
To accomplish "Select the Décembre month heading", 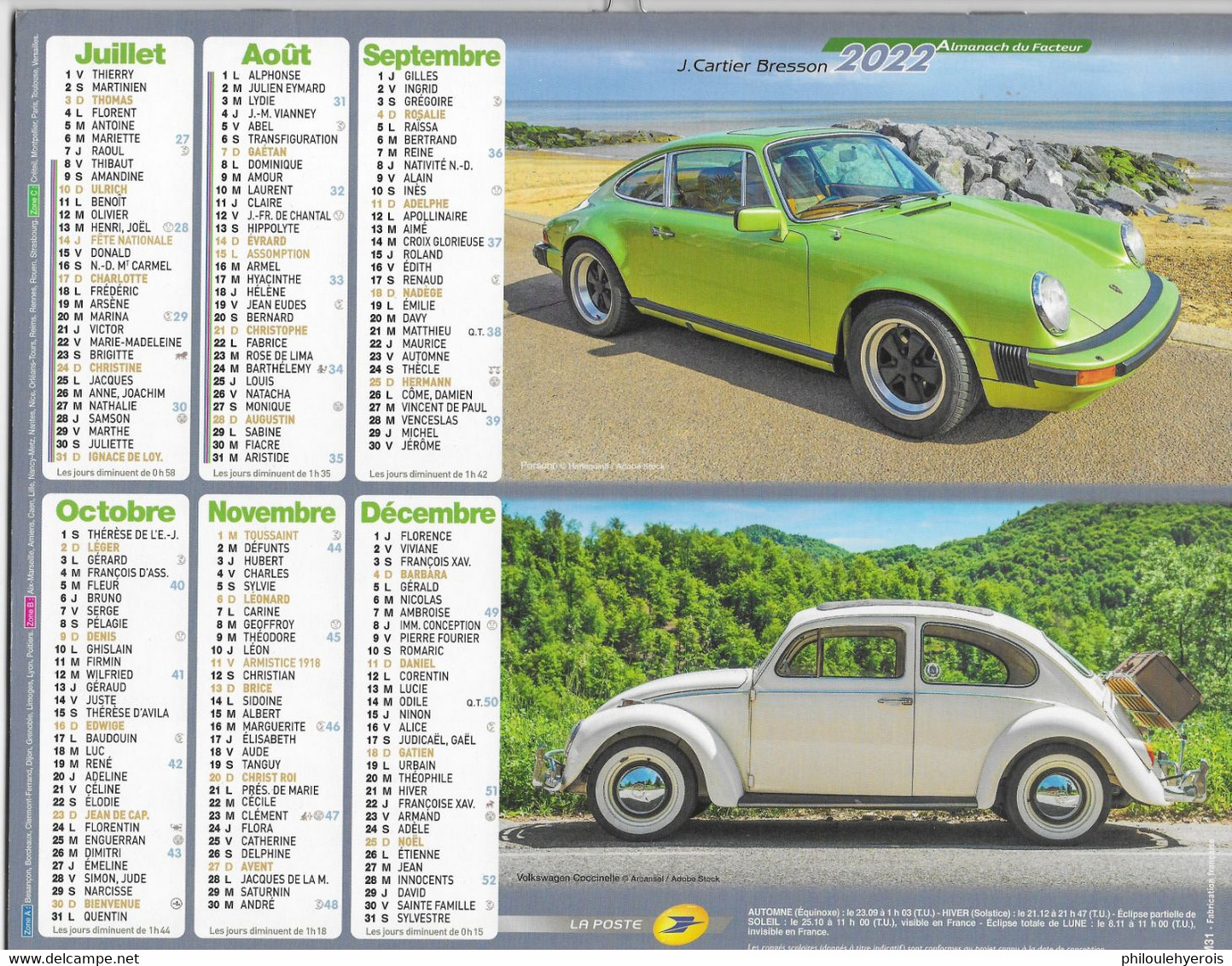I will click(427, 513).
